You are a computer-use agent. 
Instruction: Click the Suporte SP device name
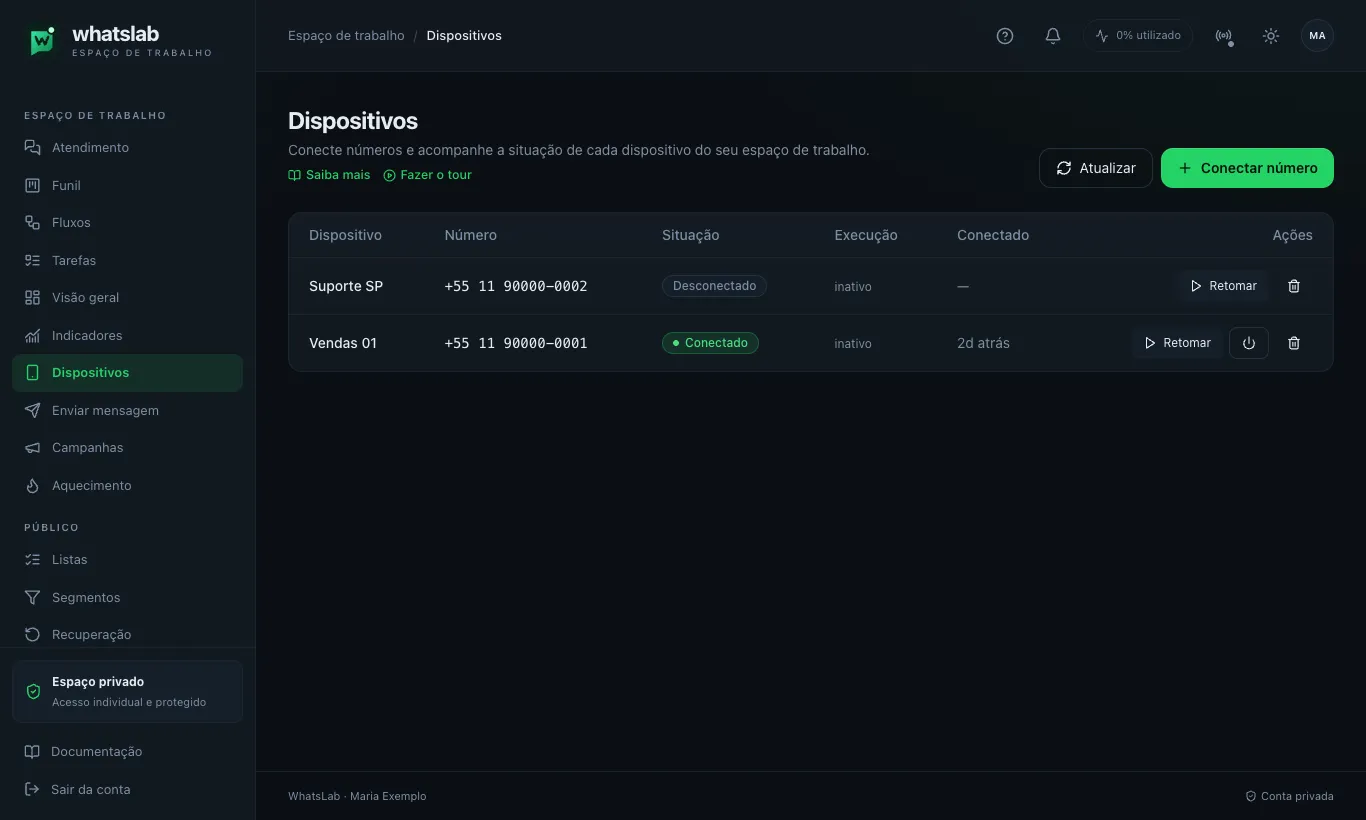(346, 286)
